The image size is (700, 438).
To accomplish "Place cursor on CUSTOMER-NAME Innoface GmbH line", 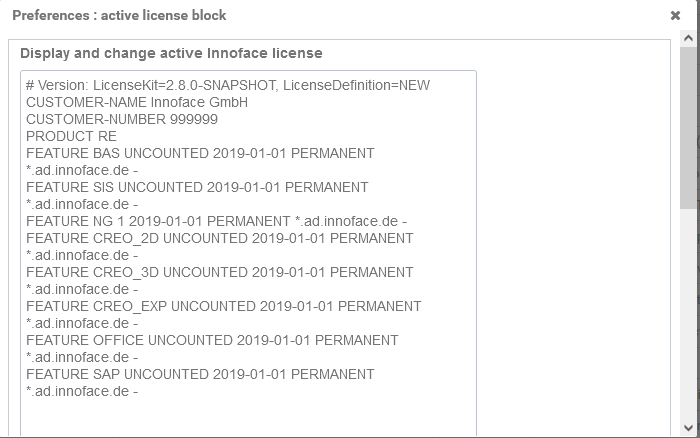I will [x=137, y=102].
